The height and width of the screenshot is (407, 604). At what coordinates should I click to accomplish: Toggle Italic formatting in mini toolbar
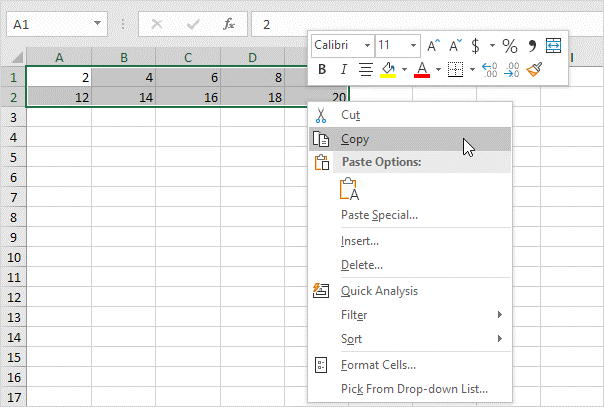tap(343, 69)
